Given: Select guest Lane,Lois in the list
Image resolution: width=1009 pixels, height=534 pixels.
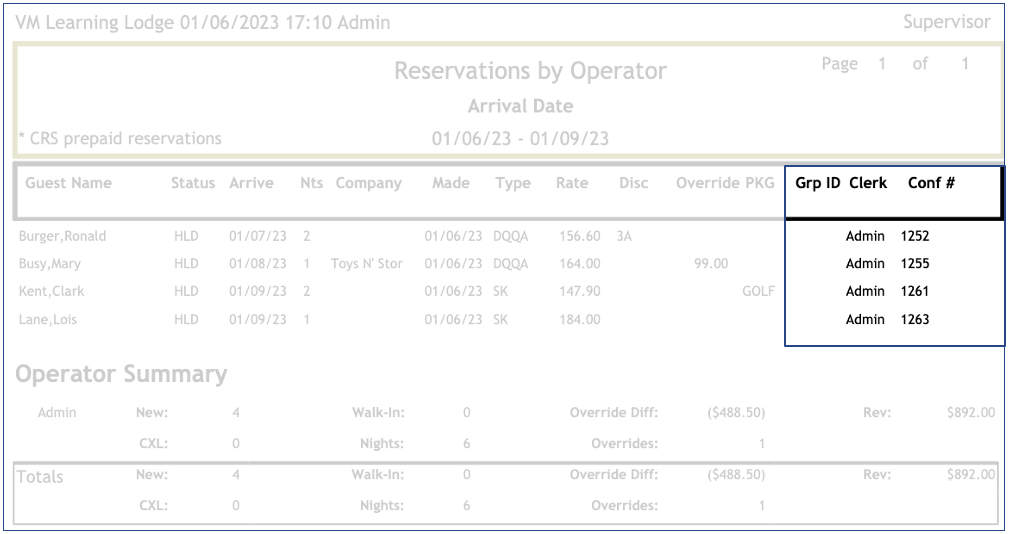Looking at the screenshot, I should 48,320.
